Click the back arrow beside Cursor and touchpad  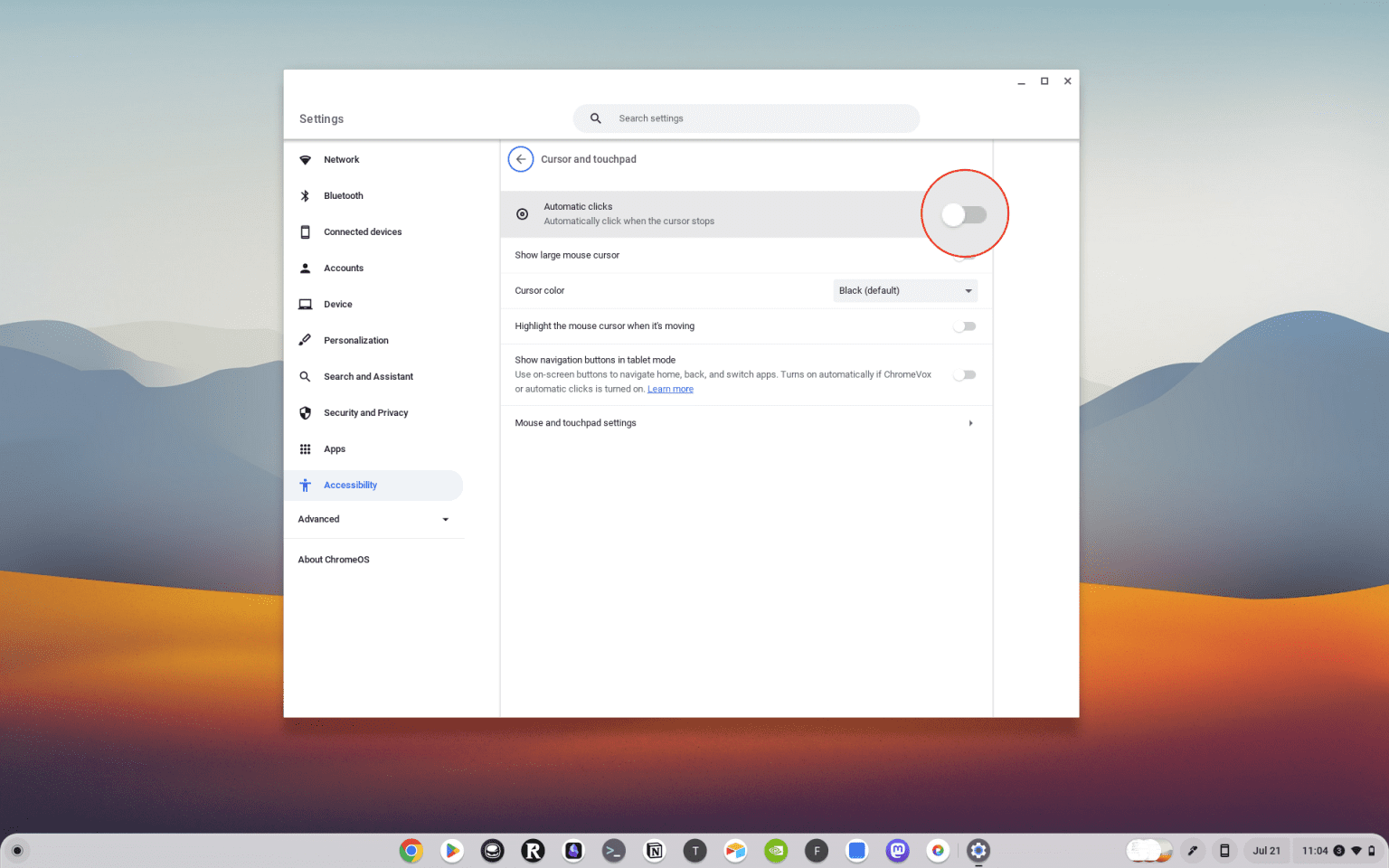coord(521,159)
